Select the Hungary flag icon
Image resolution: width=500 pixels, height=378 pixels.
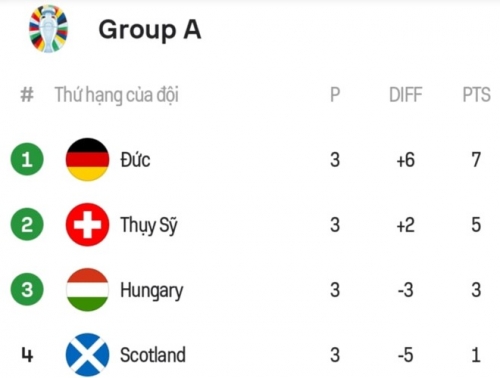[x=87, y=290]
